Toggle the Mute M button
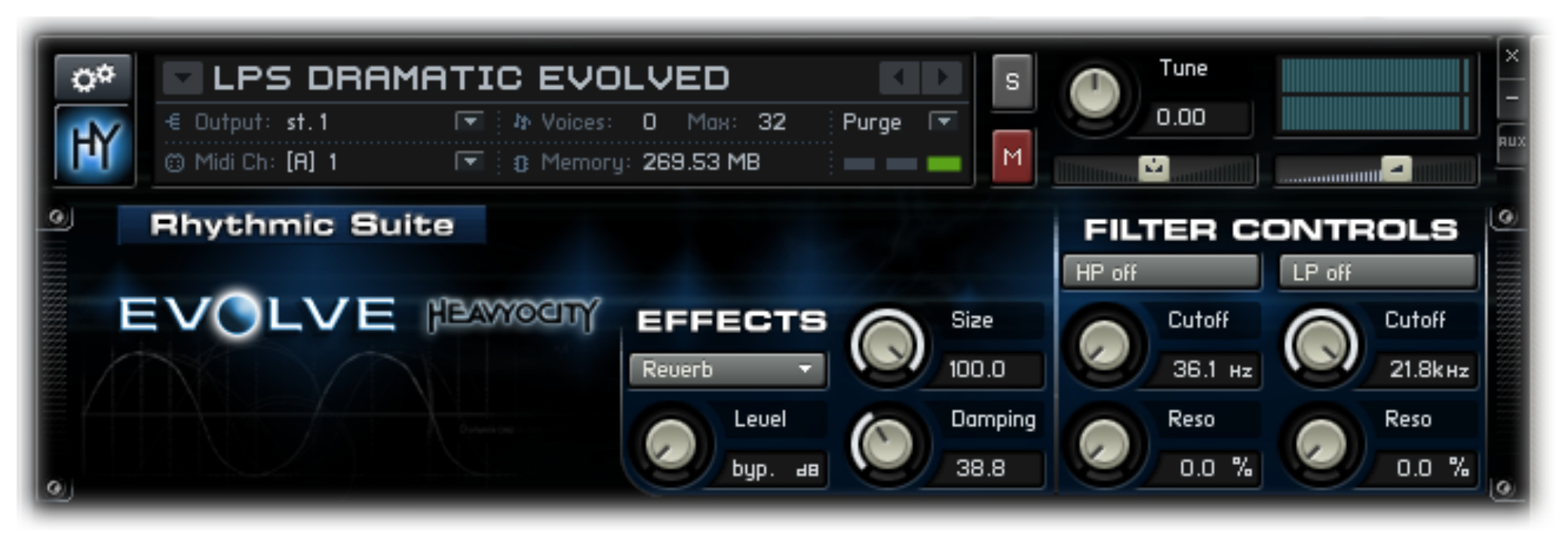This screenshot has width=1568, height=545. click(x=1012, y=157)
